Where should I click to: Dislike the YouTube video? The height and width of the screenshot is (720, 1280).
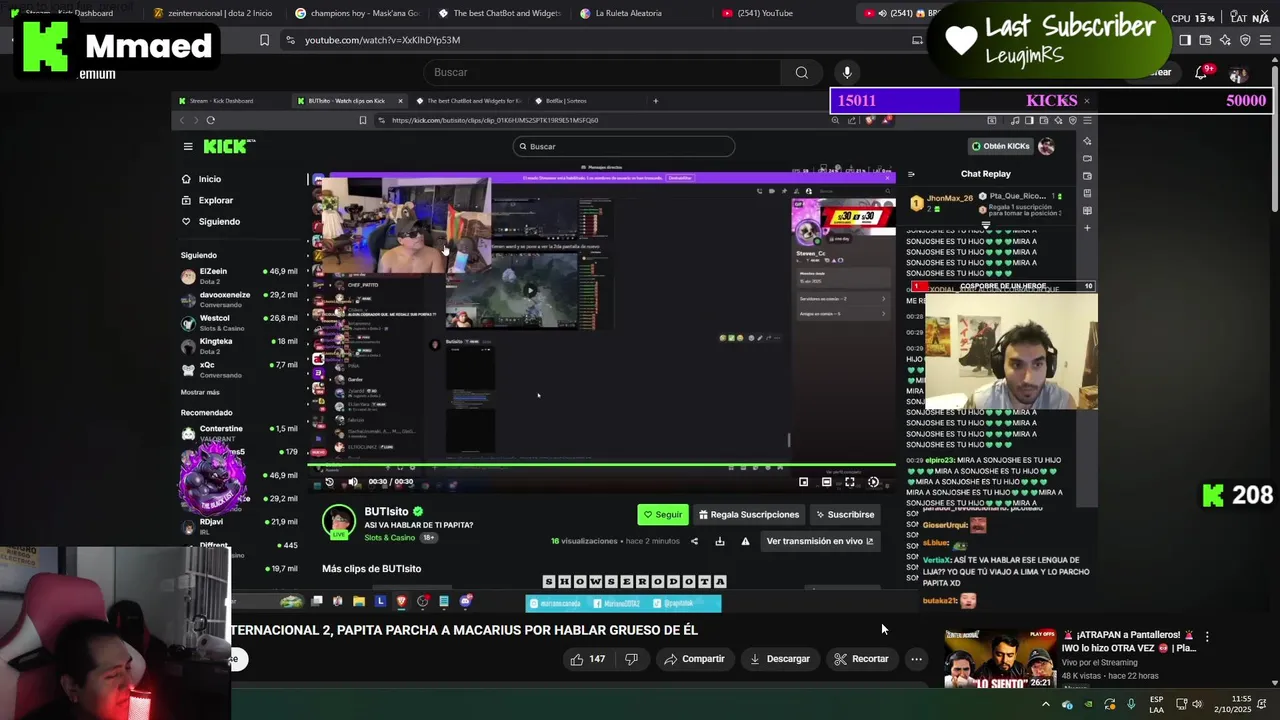tap(631, 659)
